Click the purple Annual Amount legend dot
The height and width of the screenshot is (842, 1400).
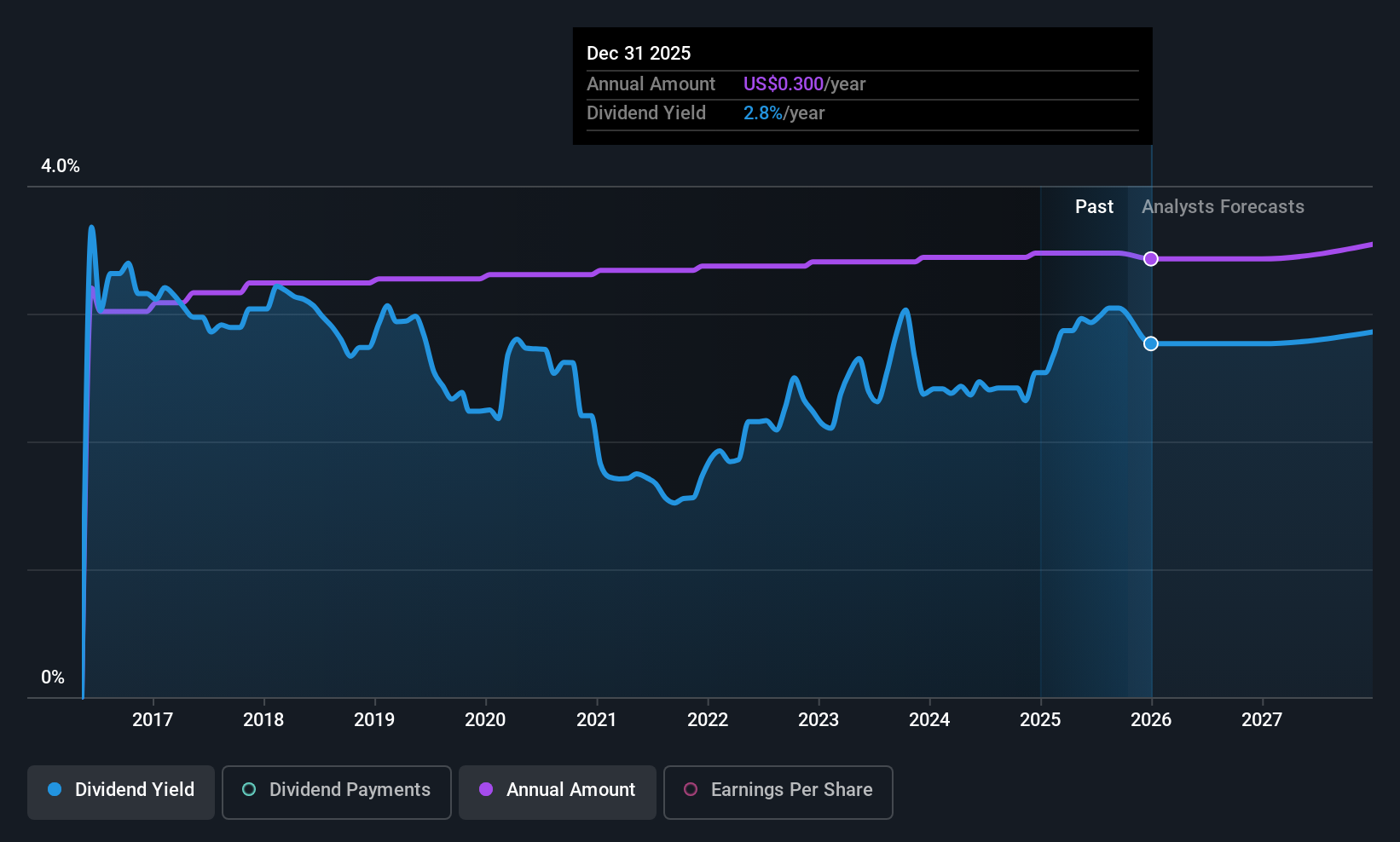click(486, 789)
